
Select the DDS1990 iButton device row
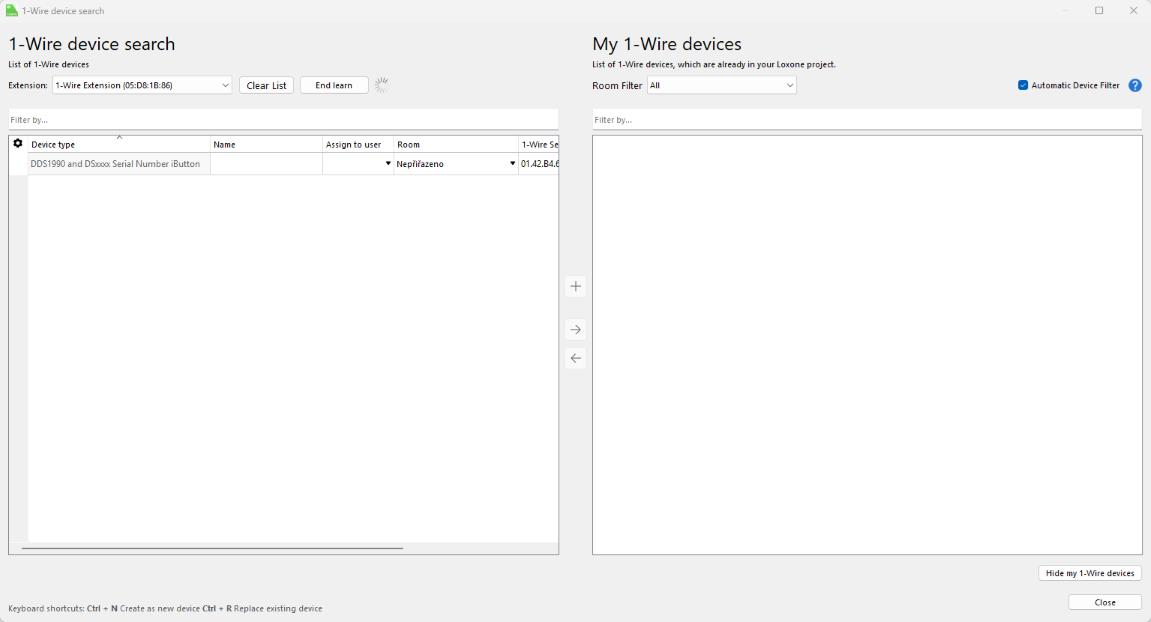coord(118,164)
